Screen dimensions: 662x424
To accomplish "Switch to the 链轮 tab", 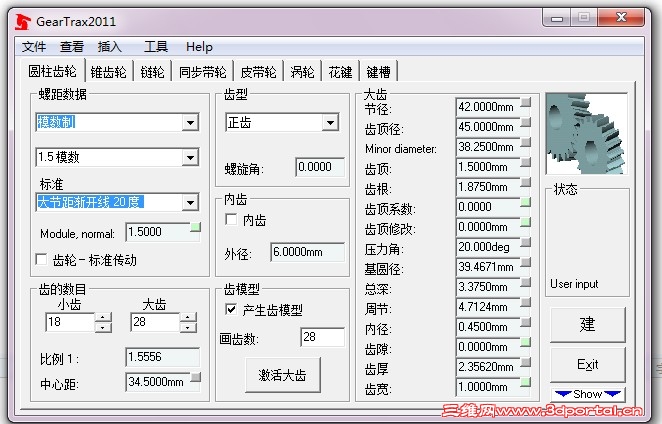I will (x=152, y=72).
